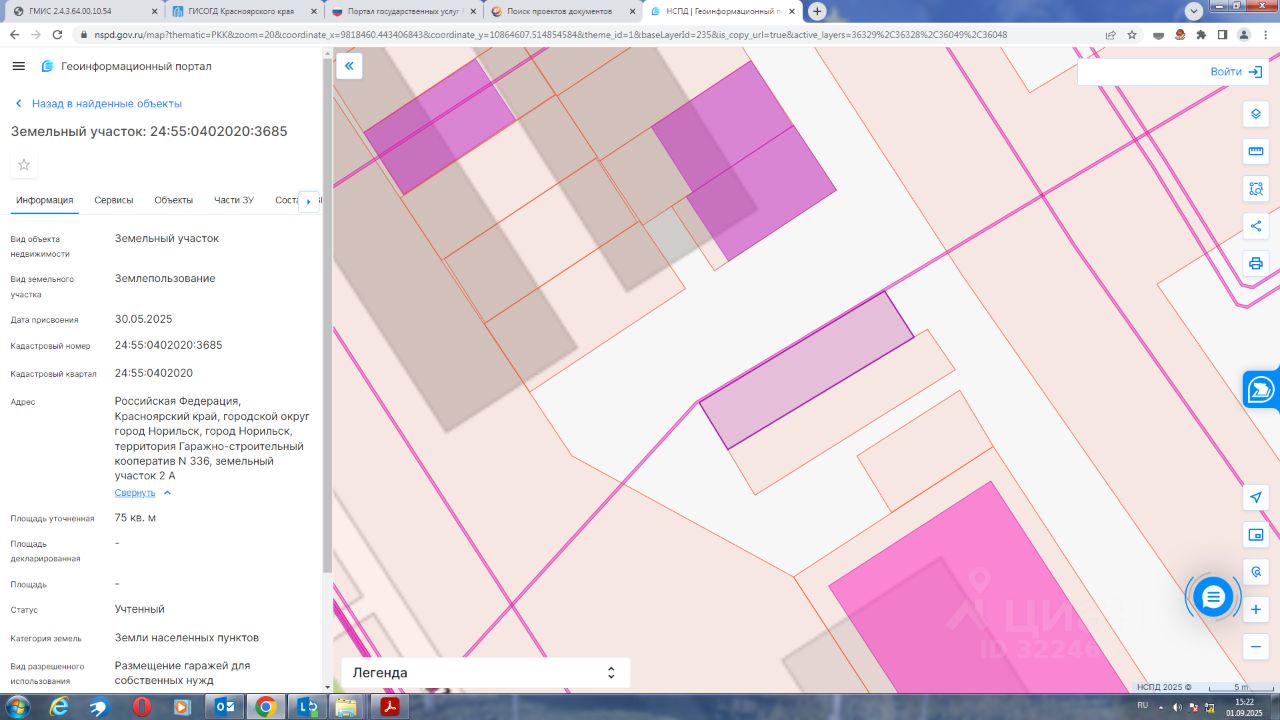Launch Internet Explorer from taskbar

click(x=59, y=707)
